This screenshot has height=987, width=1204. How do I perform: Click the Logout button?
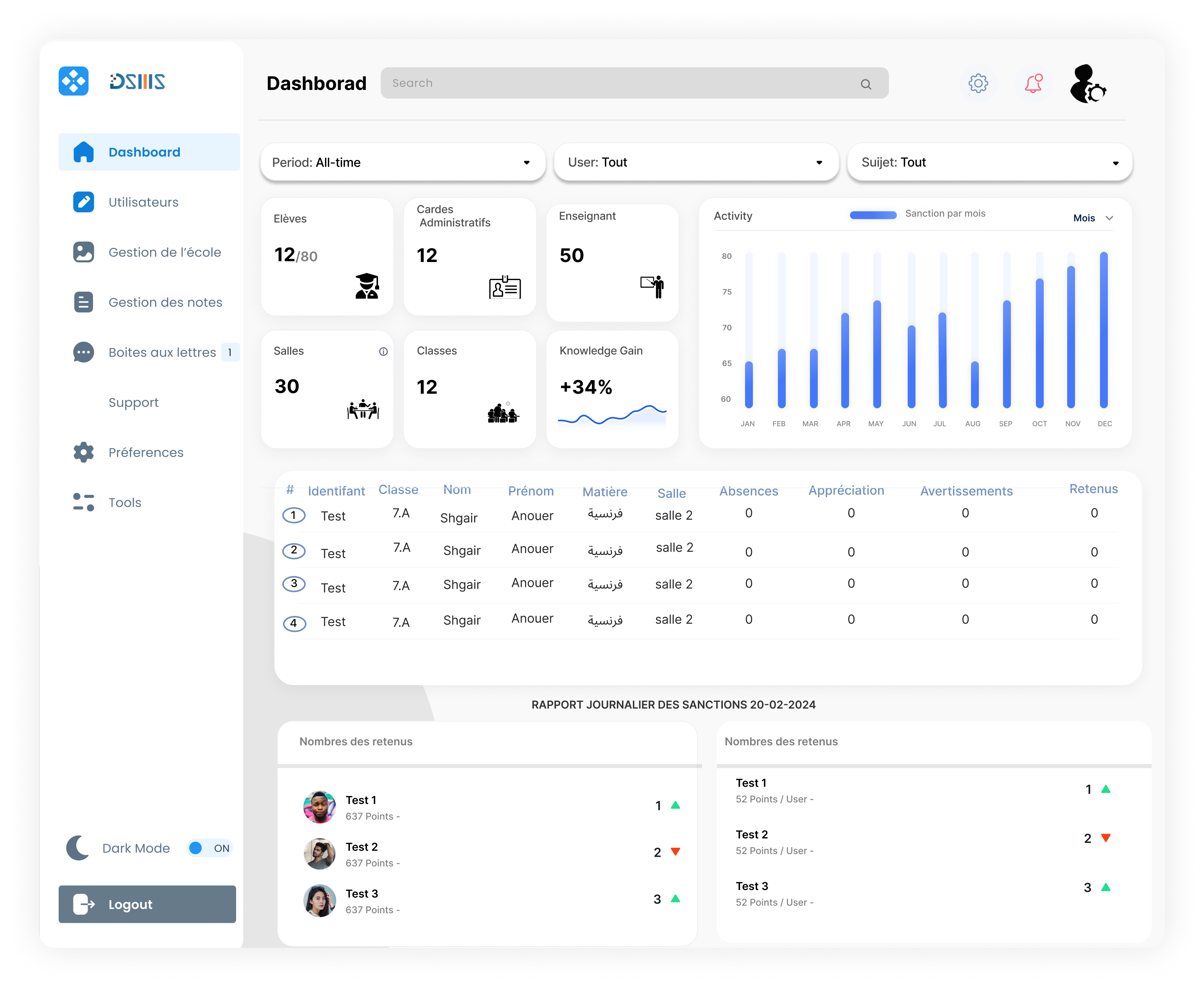[x=147, y=904]
